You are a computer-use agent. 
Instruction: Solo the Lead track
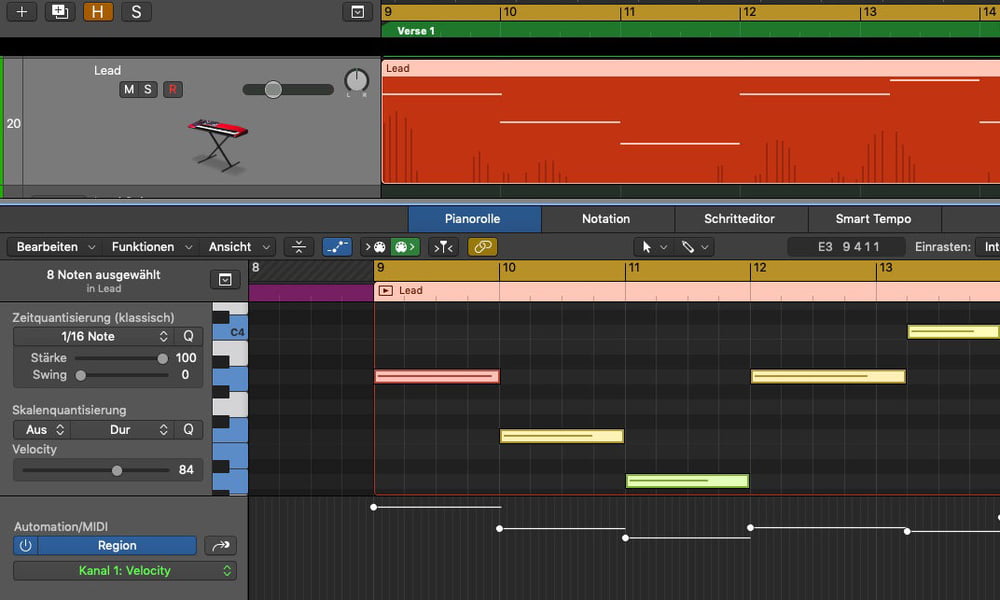148,89
